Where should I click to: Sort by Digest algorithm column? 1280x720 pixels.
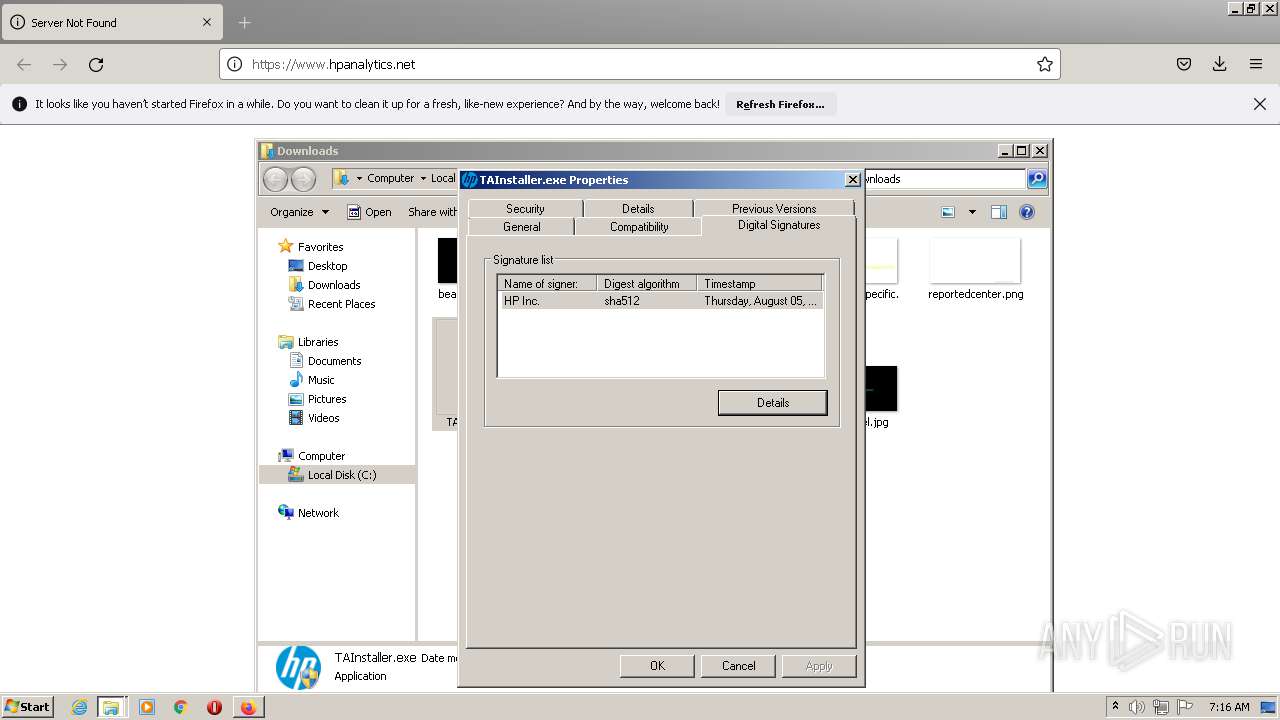[646, 284]
